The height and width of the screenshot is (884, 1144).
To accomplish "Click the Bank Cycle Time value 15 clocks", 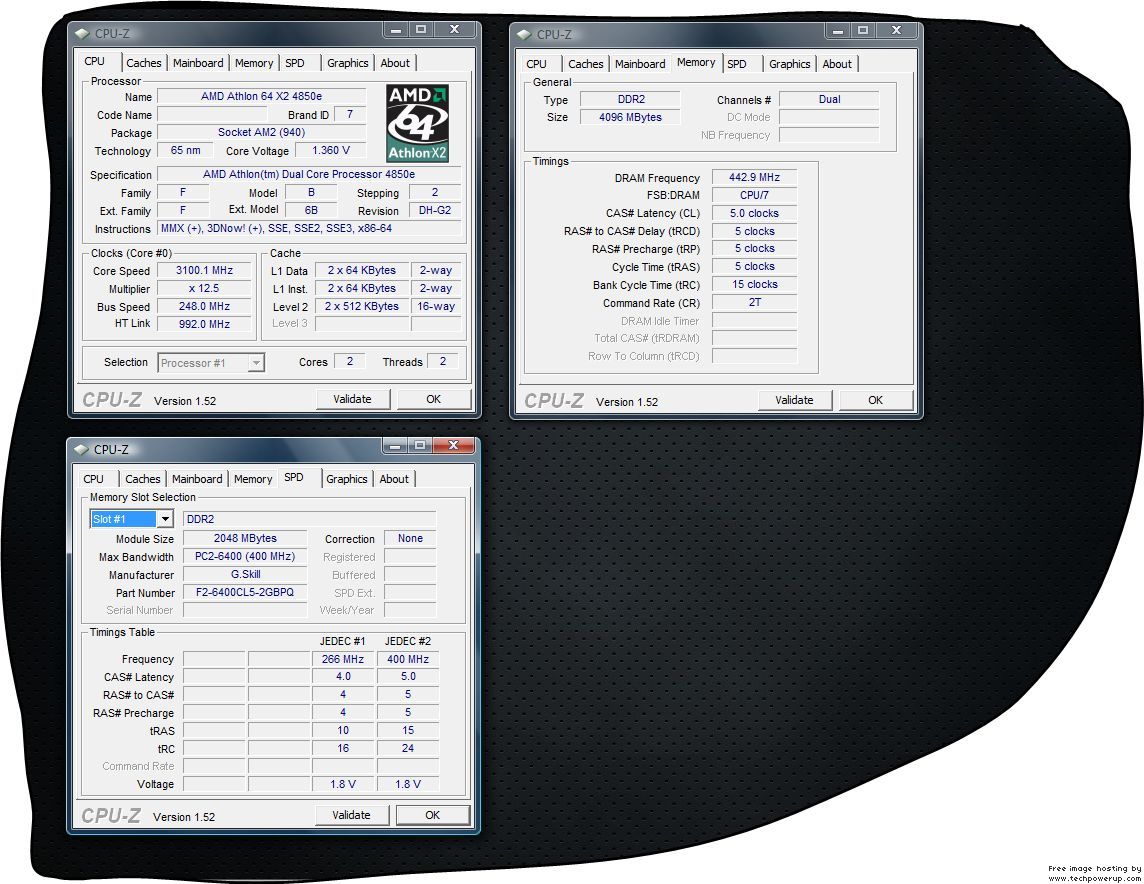I will [x=754, y=284].
